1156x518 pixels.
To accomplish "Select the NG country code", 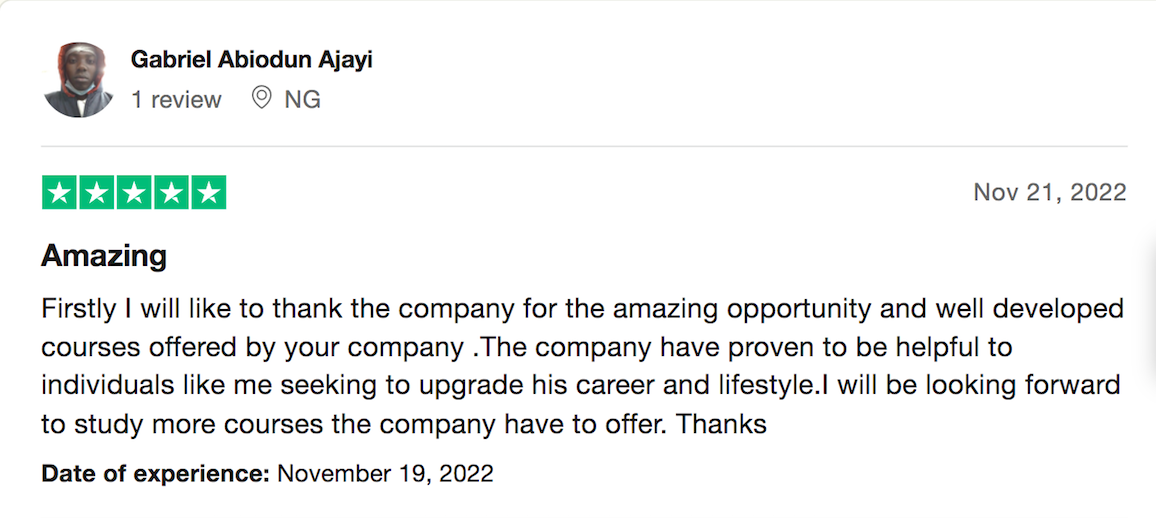I will point(302,99).
